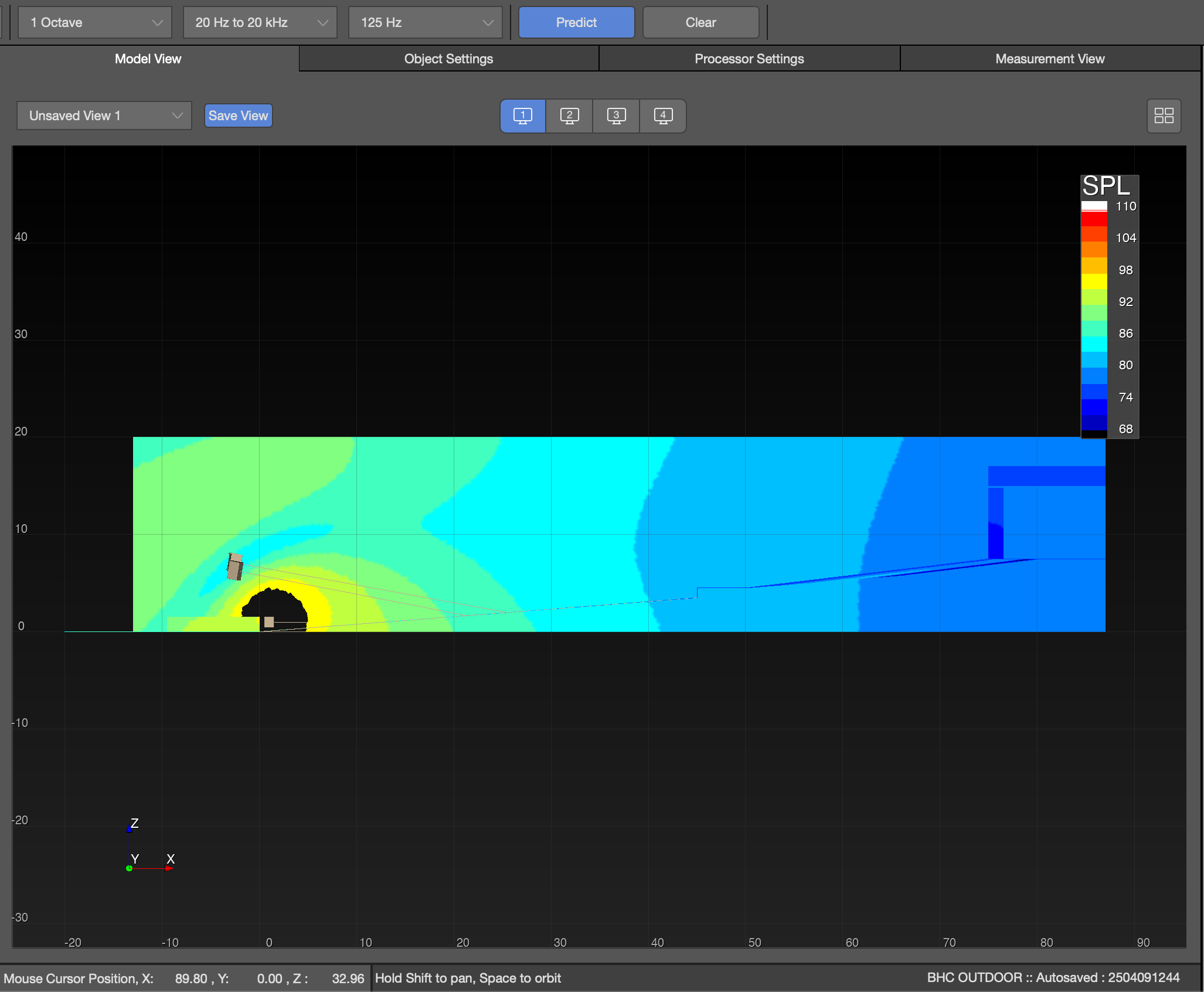
Task: Open the Processor Settings tab
Action: pos(749,59)
